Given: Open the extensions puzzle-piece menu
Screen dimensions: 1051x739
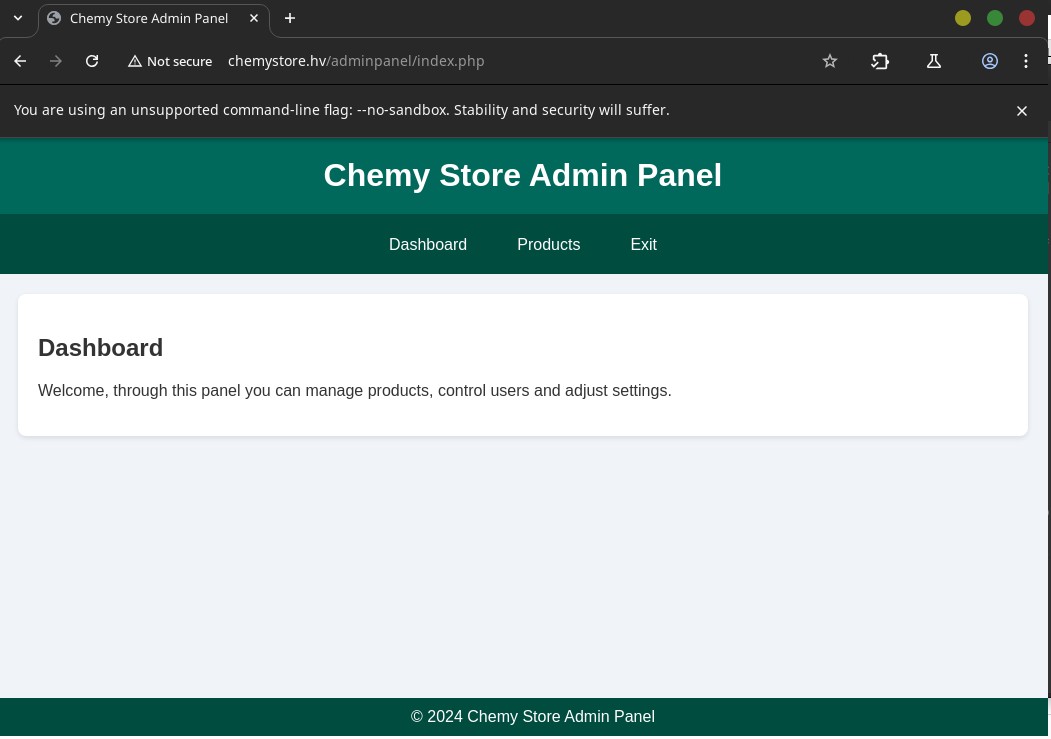Looking at the screenshot, I should [x=881, y=61].
